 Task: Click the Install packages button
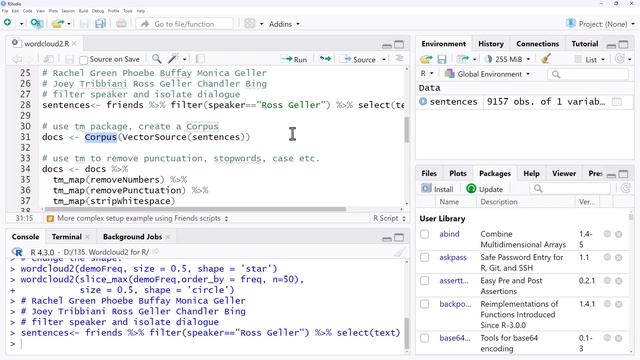[x=437, y=189]
